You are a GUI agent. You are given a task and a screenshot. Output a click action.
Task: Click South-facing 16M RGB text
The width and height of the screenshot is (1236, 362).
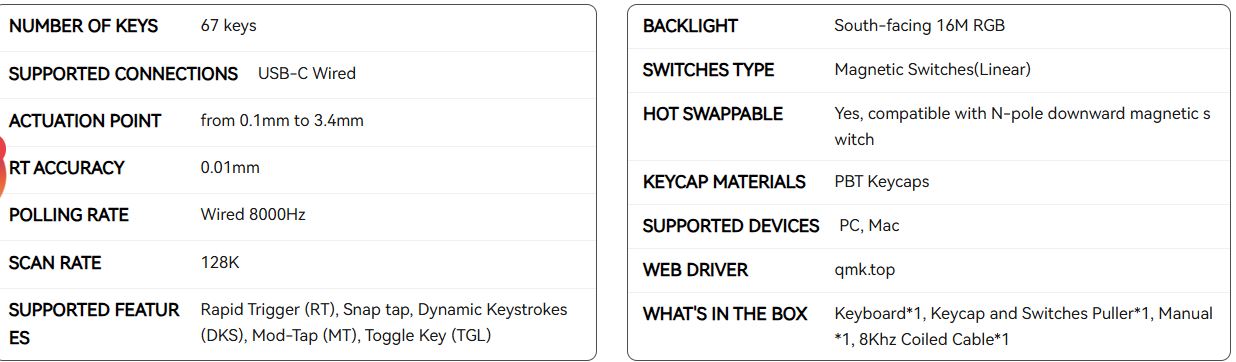[x=920, y=26]
